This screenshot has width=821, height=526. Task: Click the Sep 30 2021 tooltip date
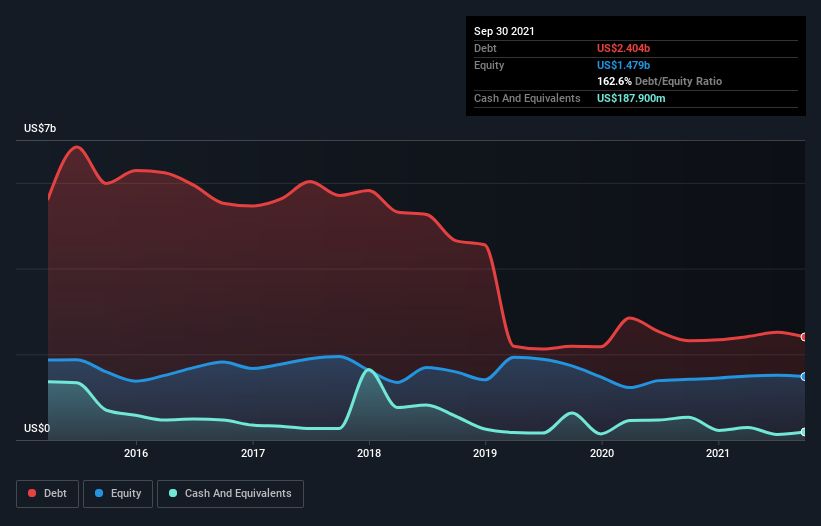[504, 31]
